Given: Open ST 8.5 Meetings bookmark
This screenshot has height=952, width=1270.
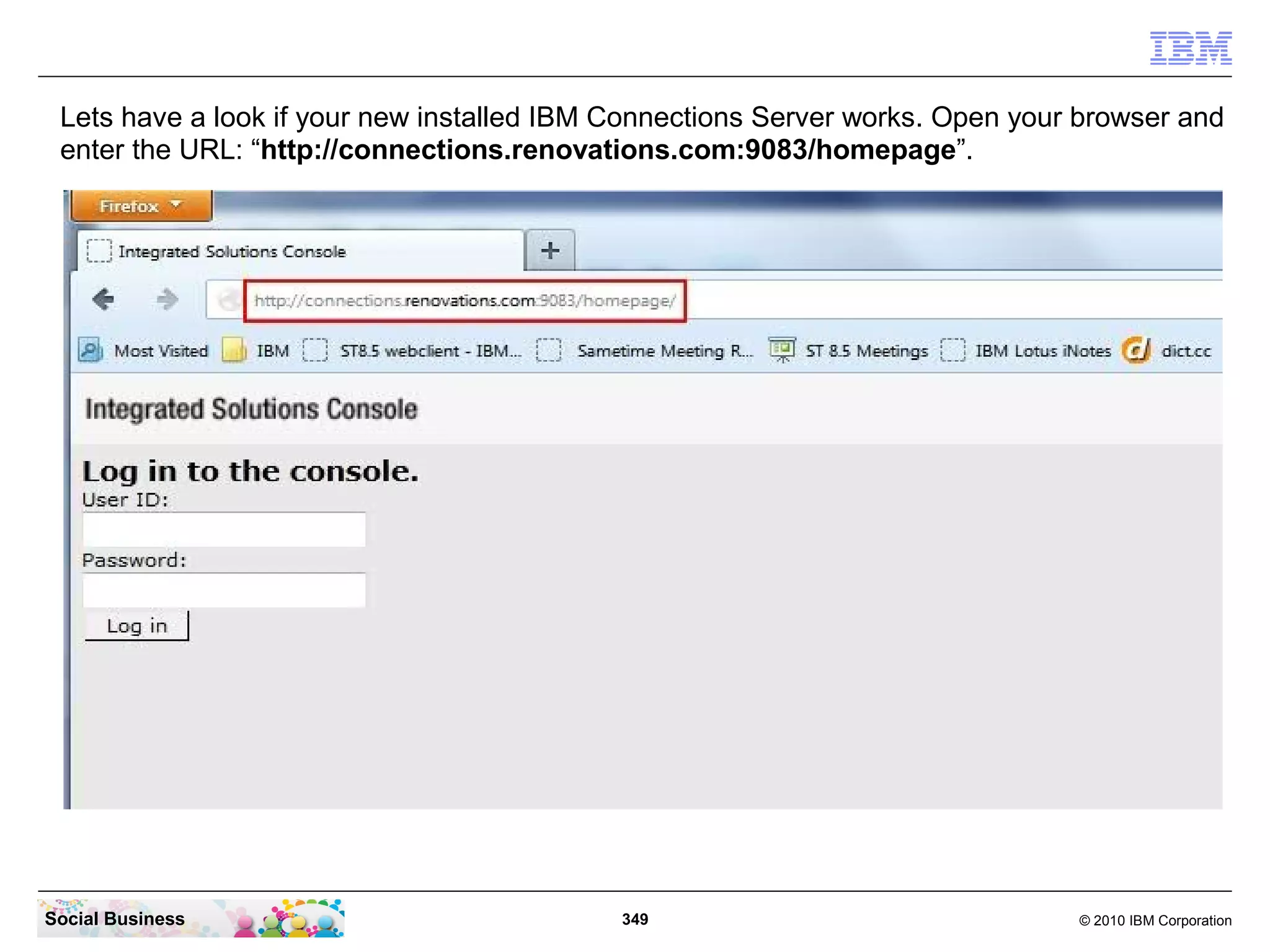Looking at the screenshot, I should [x=848, y=351].
